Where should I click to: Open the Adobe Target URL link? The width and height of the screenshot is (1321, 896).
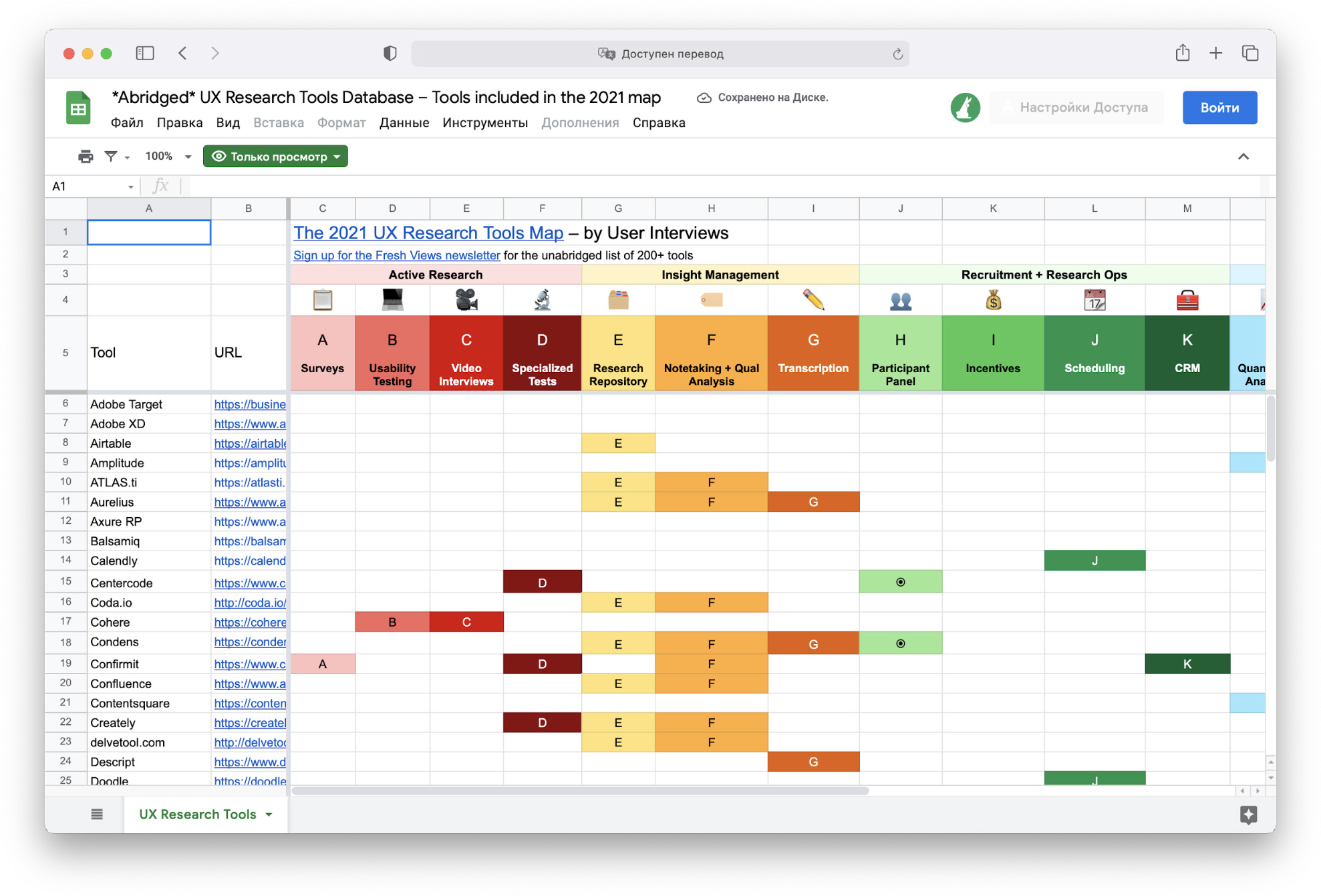[x=250, y=404]
